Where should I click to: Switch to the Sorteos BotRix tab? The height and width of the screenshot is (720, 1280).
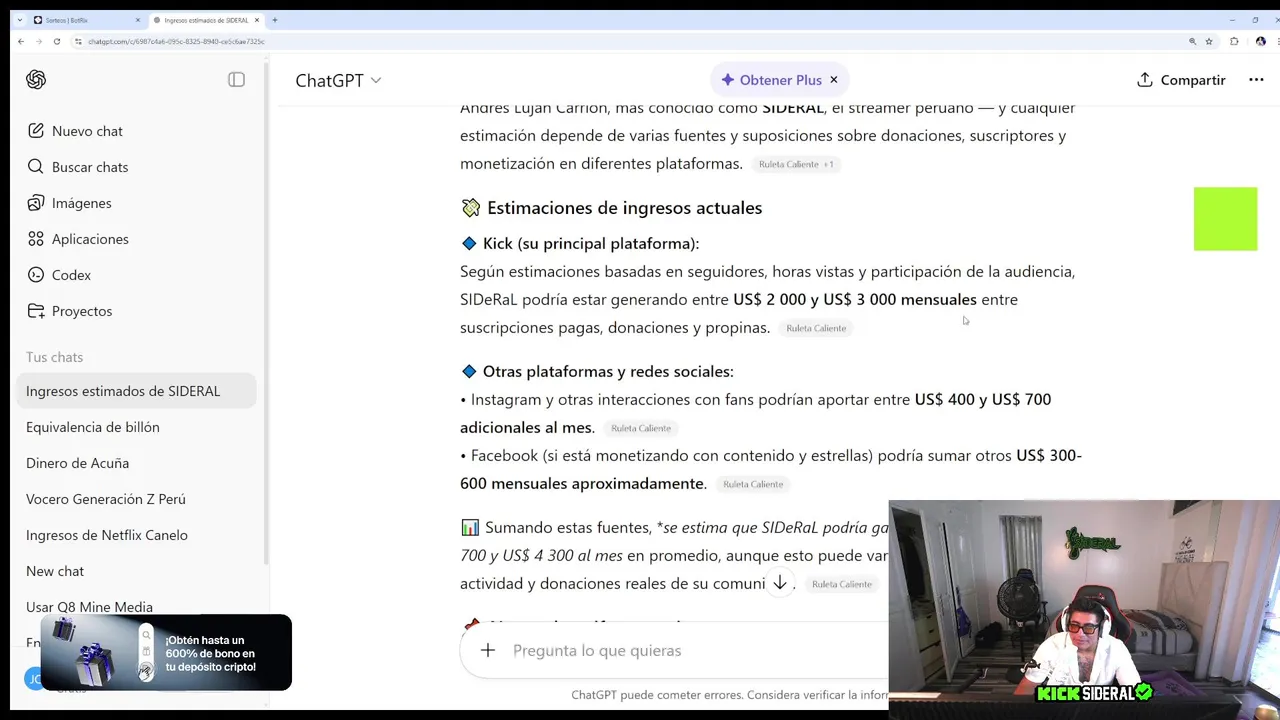[x=87, y=20]
